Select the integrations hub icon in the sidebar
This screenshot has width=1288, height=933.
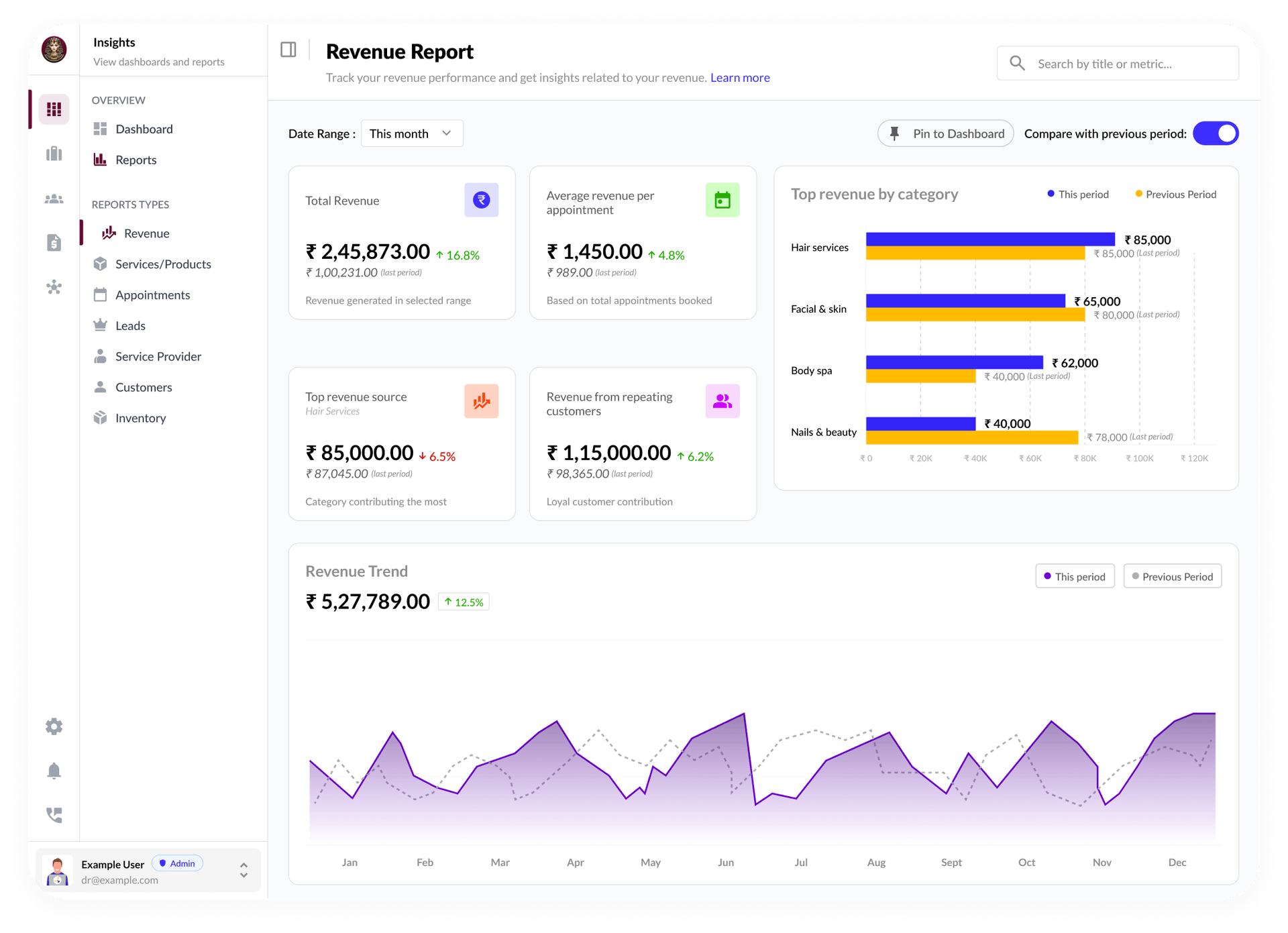[x=54, y=287]
